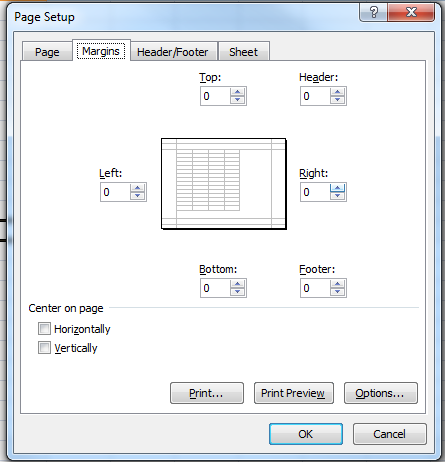
Task: Switch to the Sheet tab
Action: tap(244, 52)
